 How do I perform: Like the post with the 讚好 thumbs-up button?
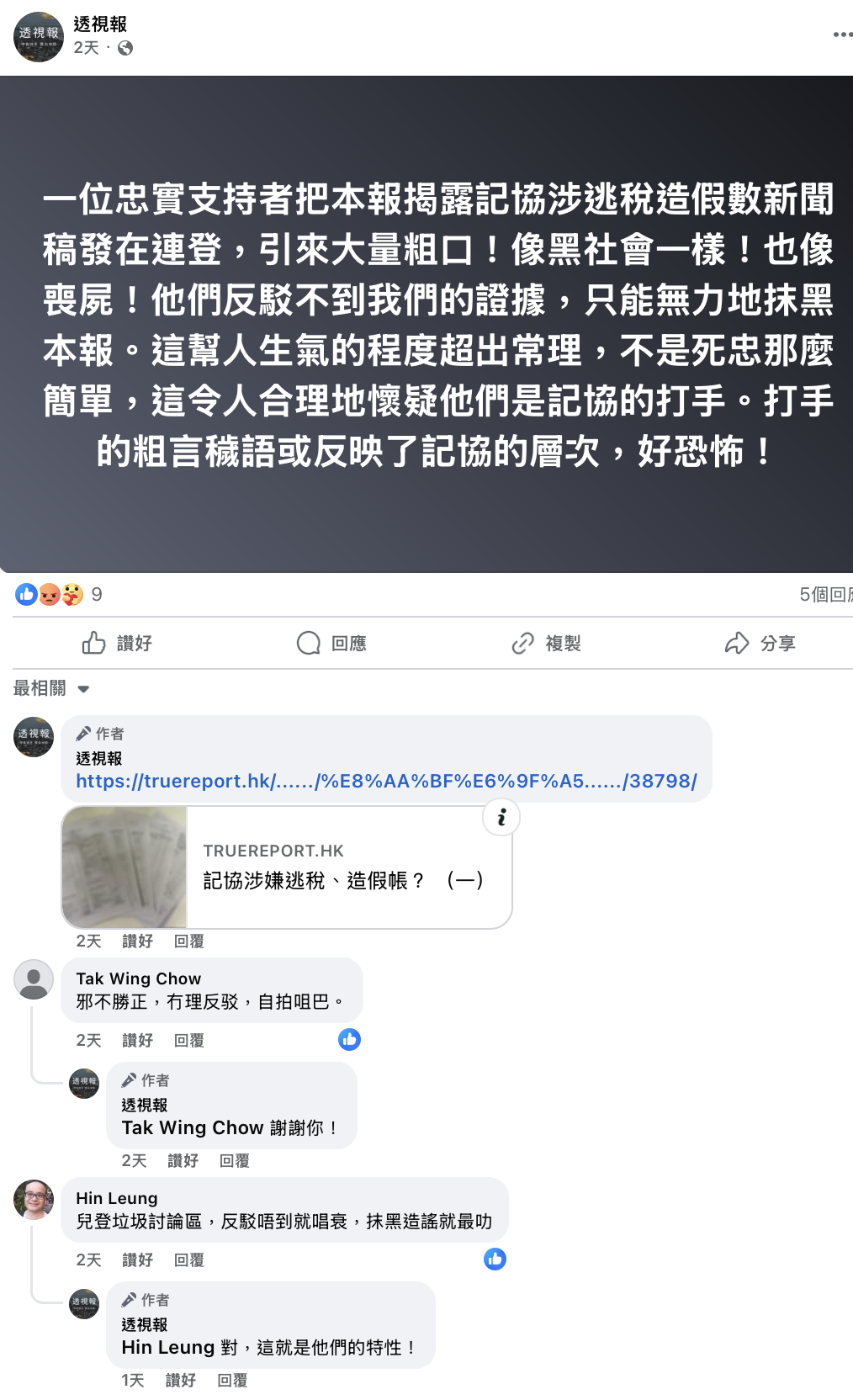tap(117, 644)
